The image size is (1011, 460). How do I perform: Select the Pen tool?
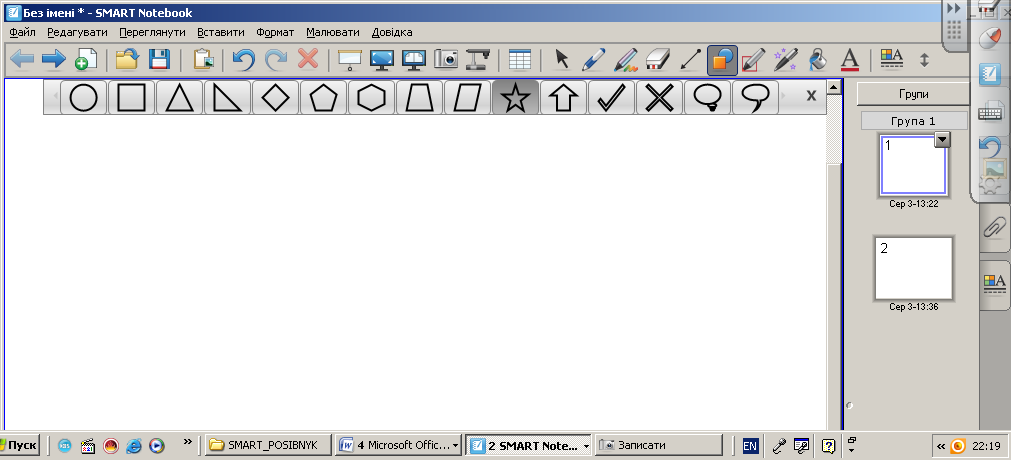(594, 60)
